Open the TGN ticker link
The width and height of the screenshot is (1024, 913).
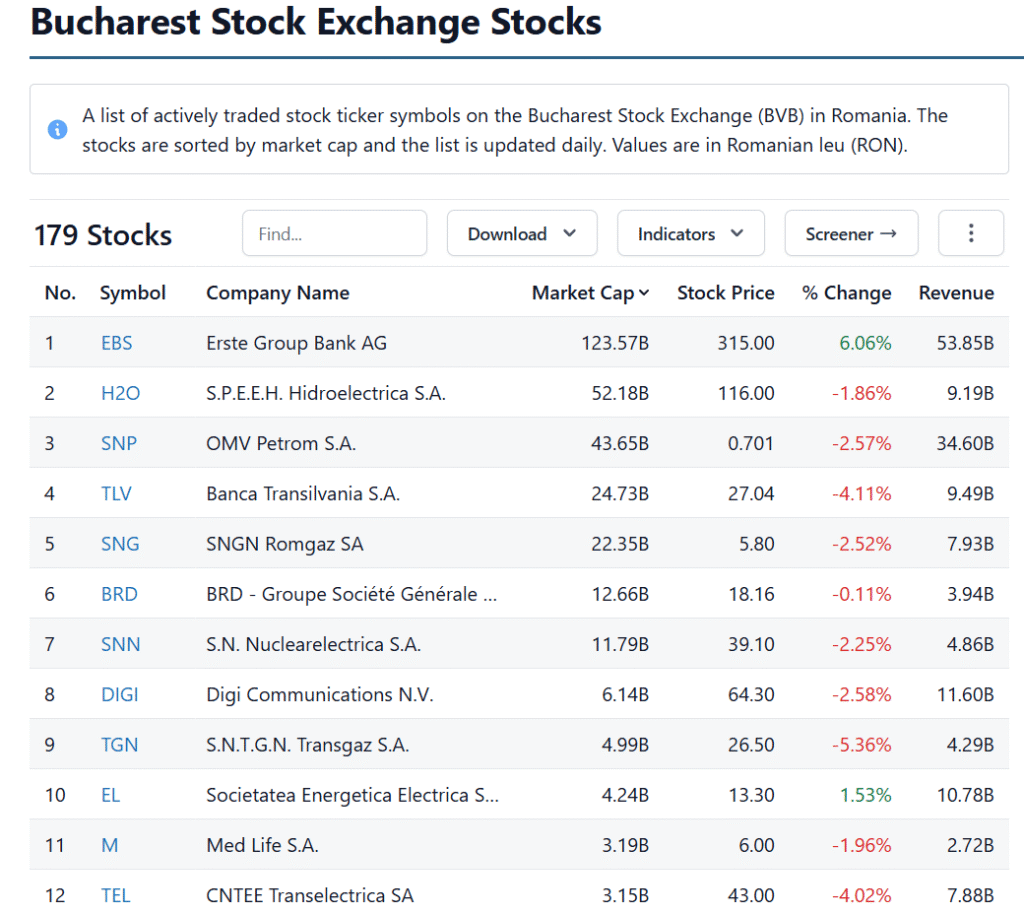point(119,745)
